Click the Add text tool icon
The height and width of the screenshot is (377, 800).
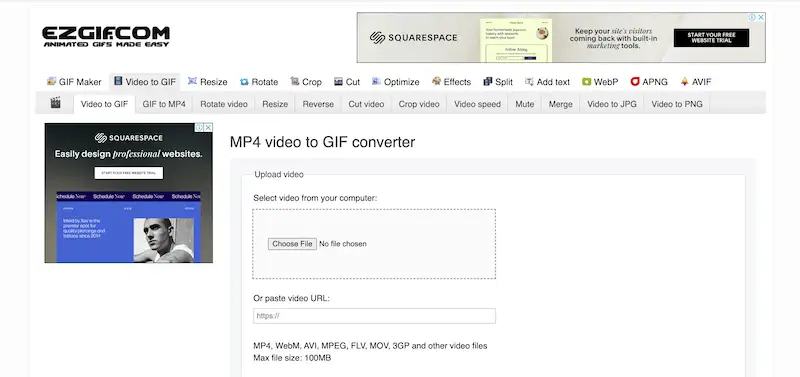[529, 82]
